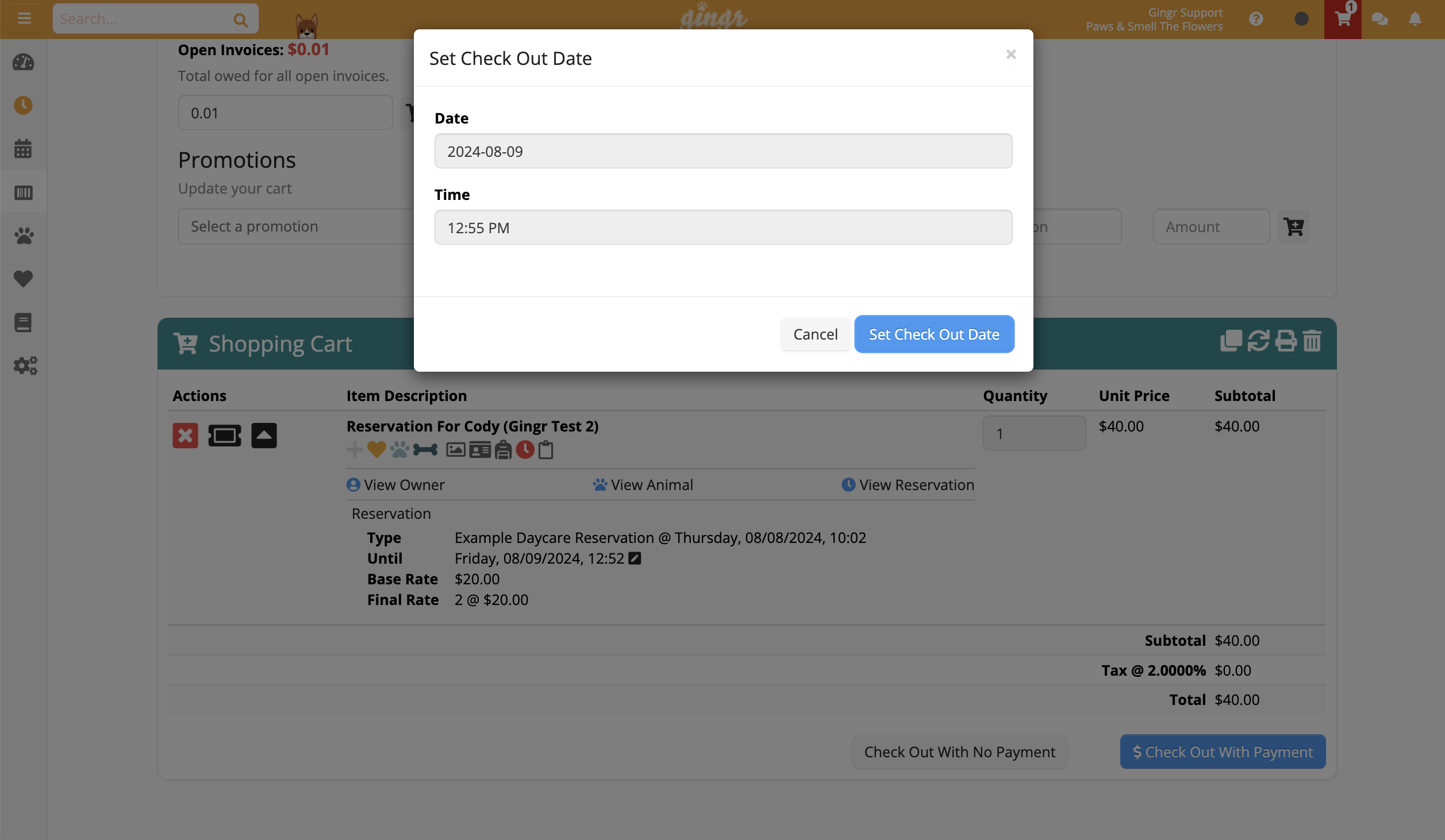This screenshot has width=1445, height=840.
Task: Click the dog mascot icon near search
Action: point(306,25)
